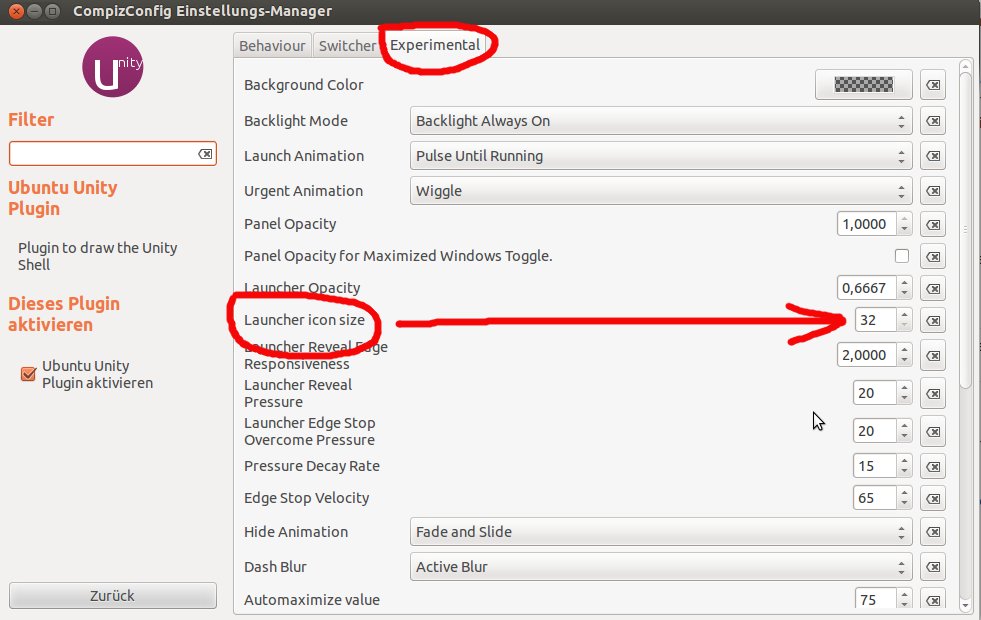Open the Dash Blur Active Blur dropdown

[661, 567]
